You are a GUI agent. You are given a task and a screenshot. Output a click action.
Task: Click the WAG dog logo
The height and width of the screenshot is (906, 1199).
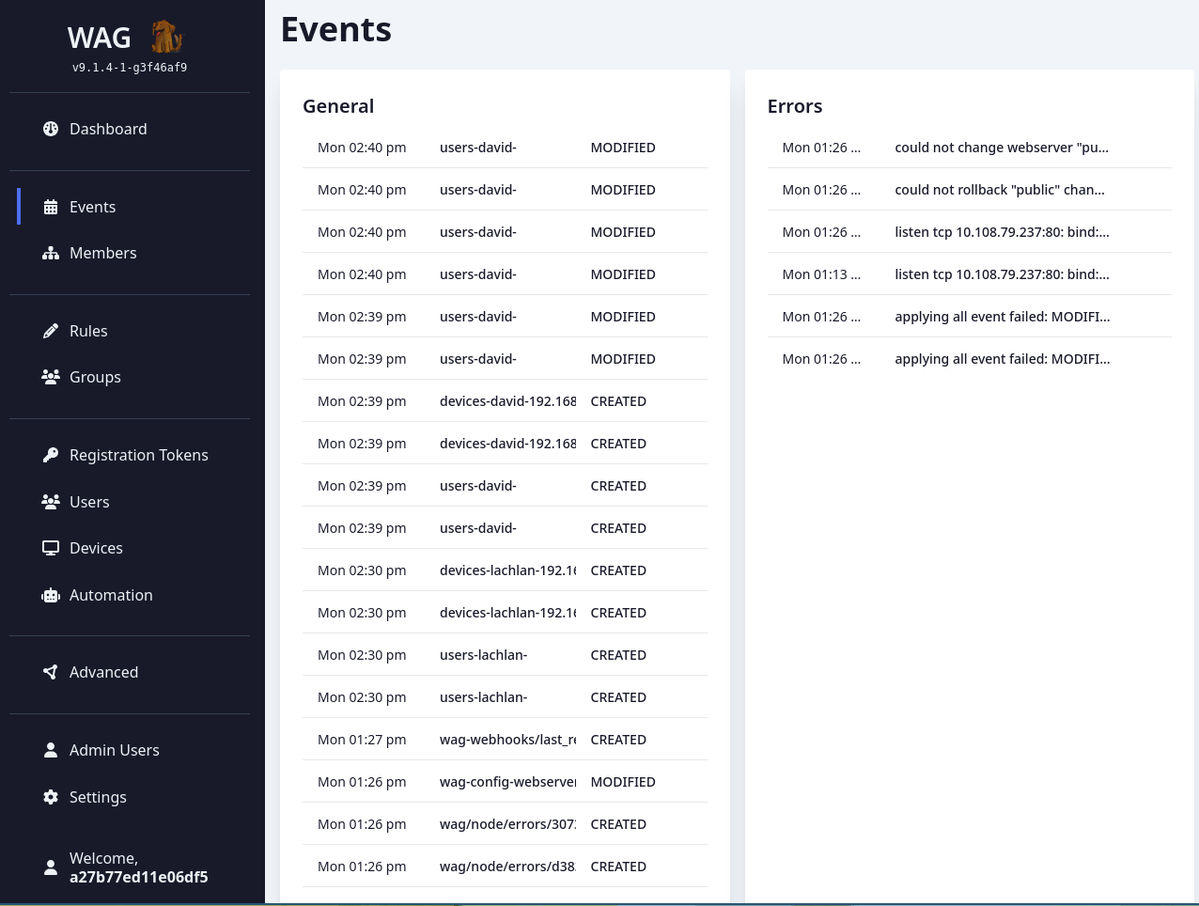pyautogui.click(x=166, y=38)
